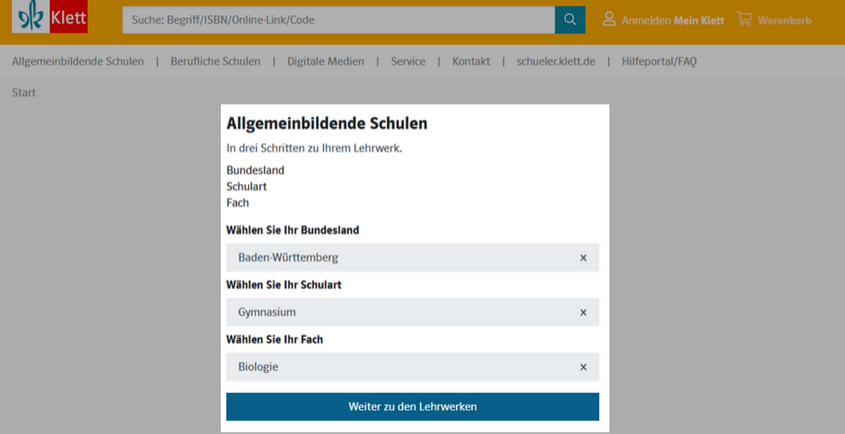Clear the Baden-Württemberg selection with X

click(583, 258)
